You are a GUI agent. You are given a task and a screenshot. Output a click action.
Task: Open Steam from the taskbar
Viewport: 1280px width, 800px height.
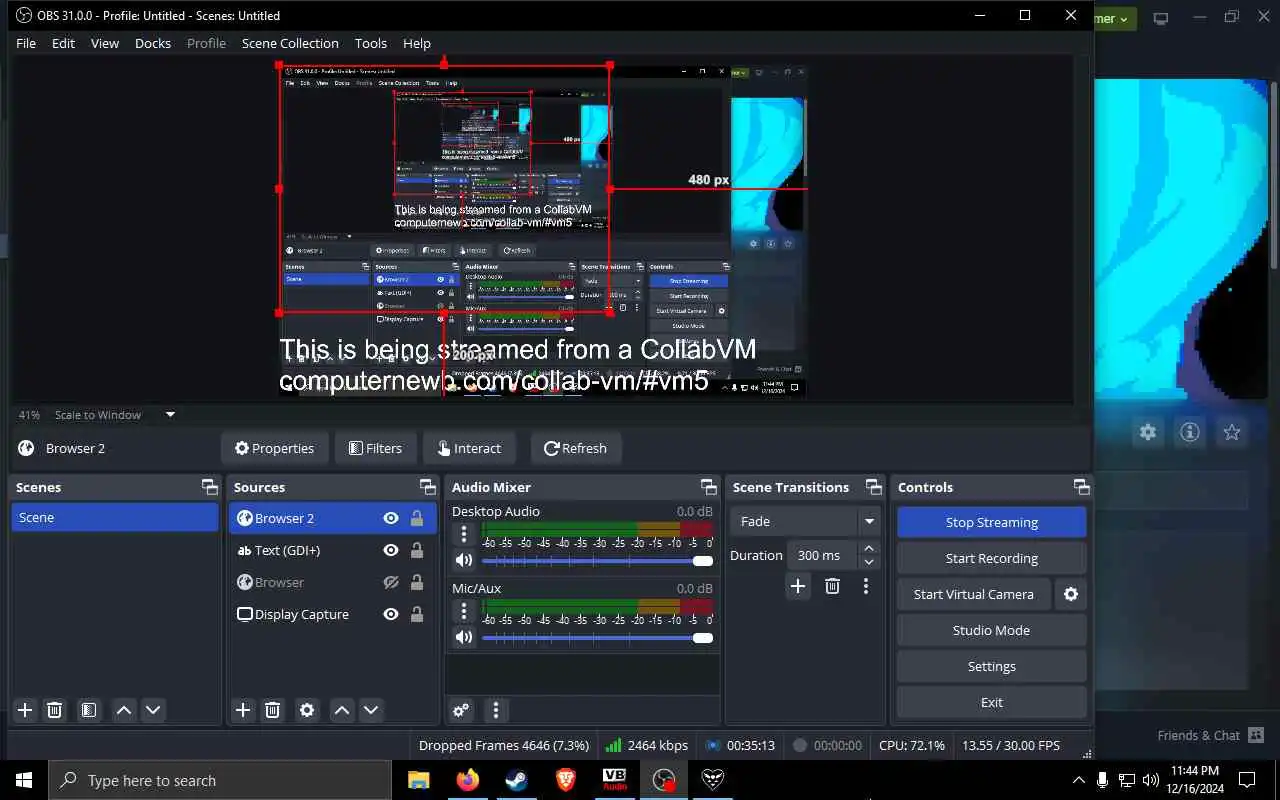tap(516, 780)
